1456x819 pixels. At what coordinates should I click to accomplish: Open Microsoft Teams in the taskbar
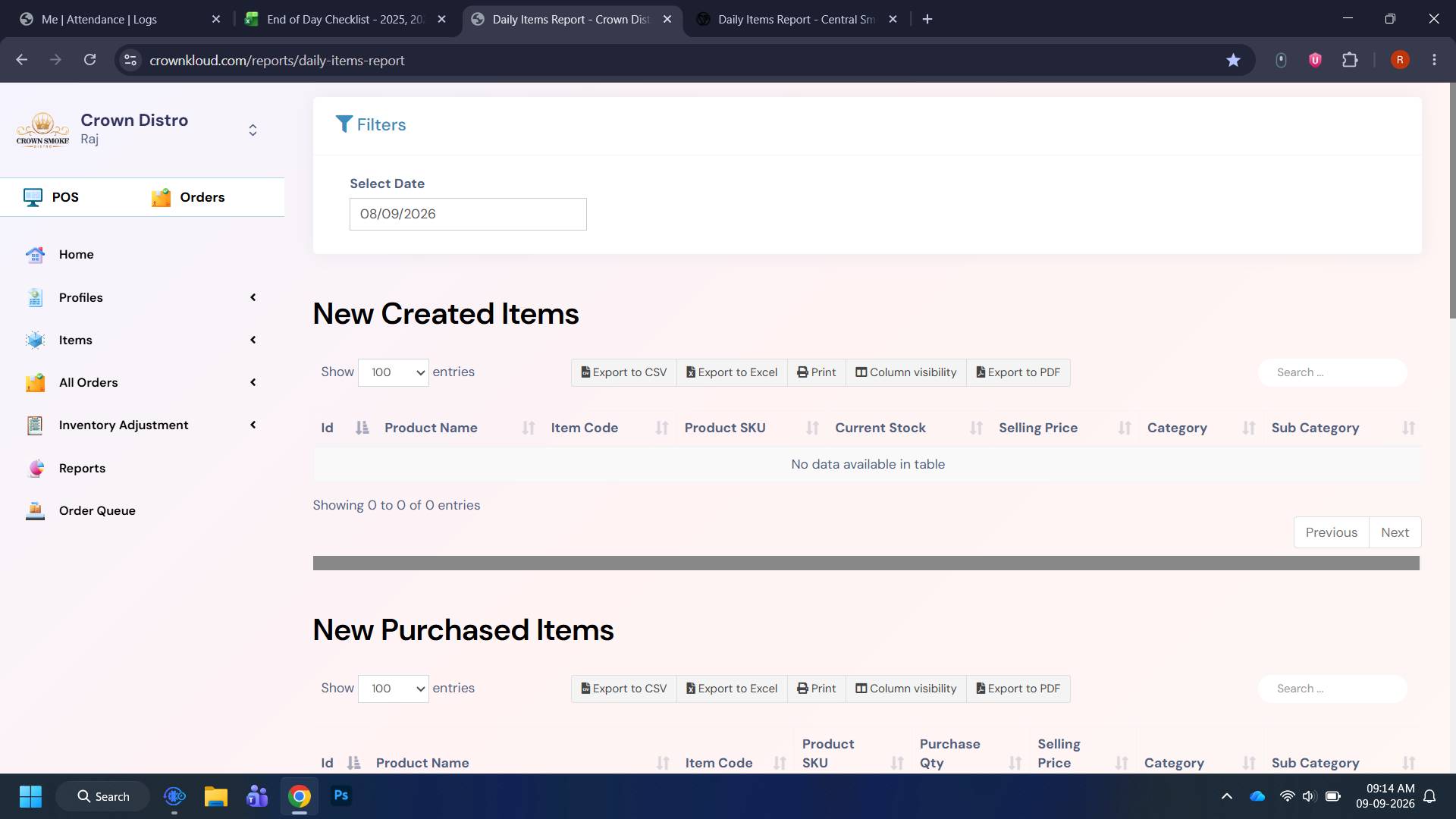point(258,796)
